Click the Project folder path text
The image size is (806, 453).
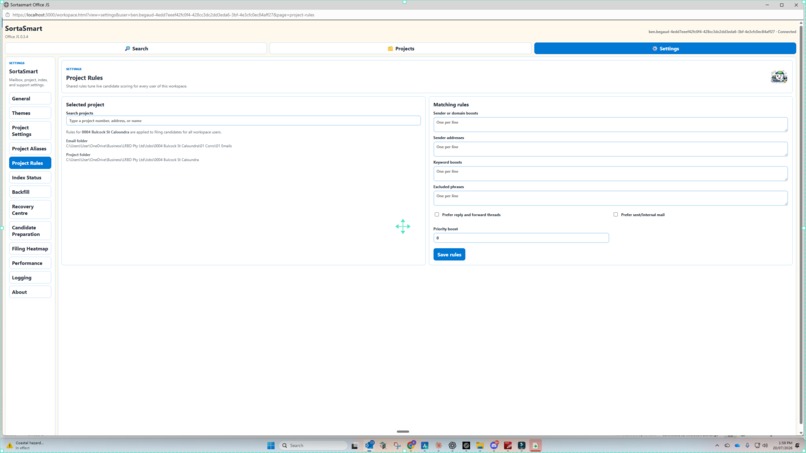click(132, 160)
